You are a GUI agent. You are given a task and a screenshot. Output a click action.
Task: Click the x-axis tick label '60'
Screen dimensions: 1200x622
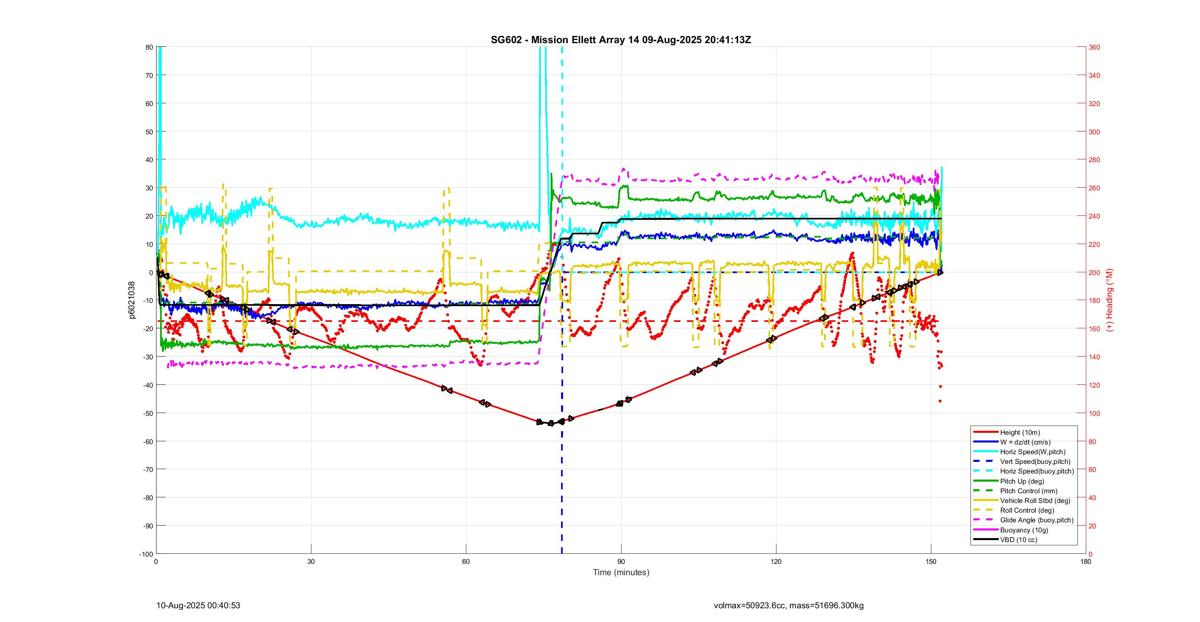click(x=466, y=561)
